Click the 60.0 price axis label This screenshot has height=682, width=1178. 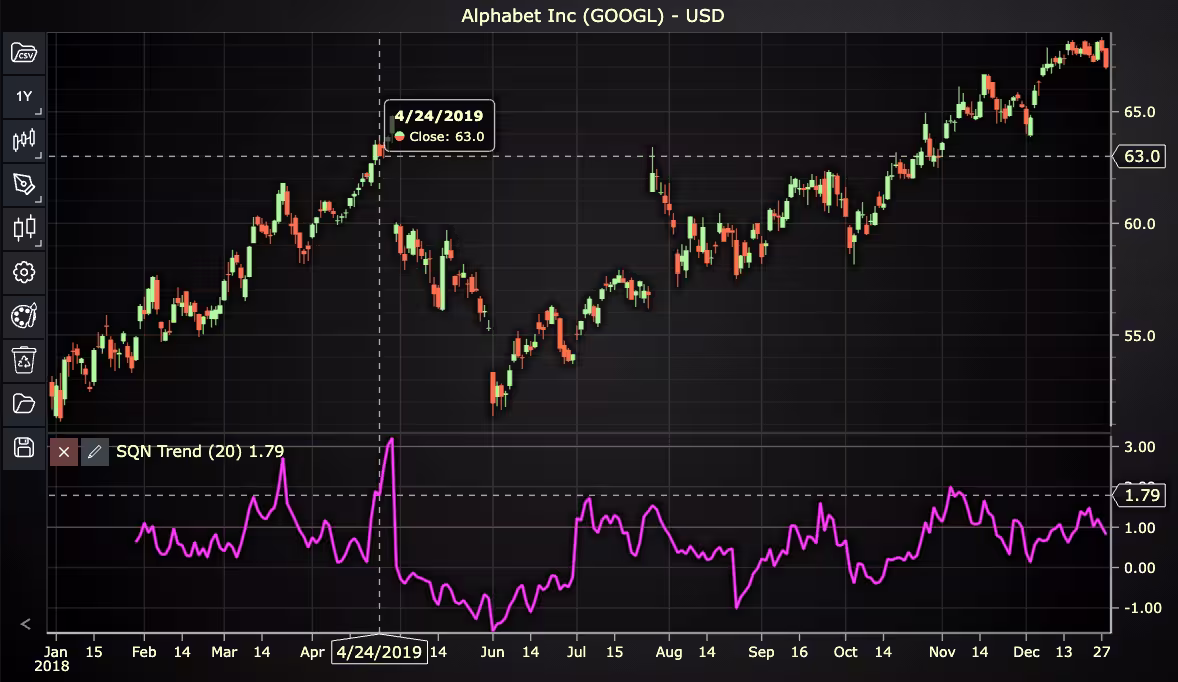pos(1139,224)
